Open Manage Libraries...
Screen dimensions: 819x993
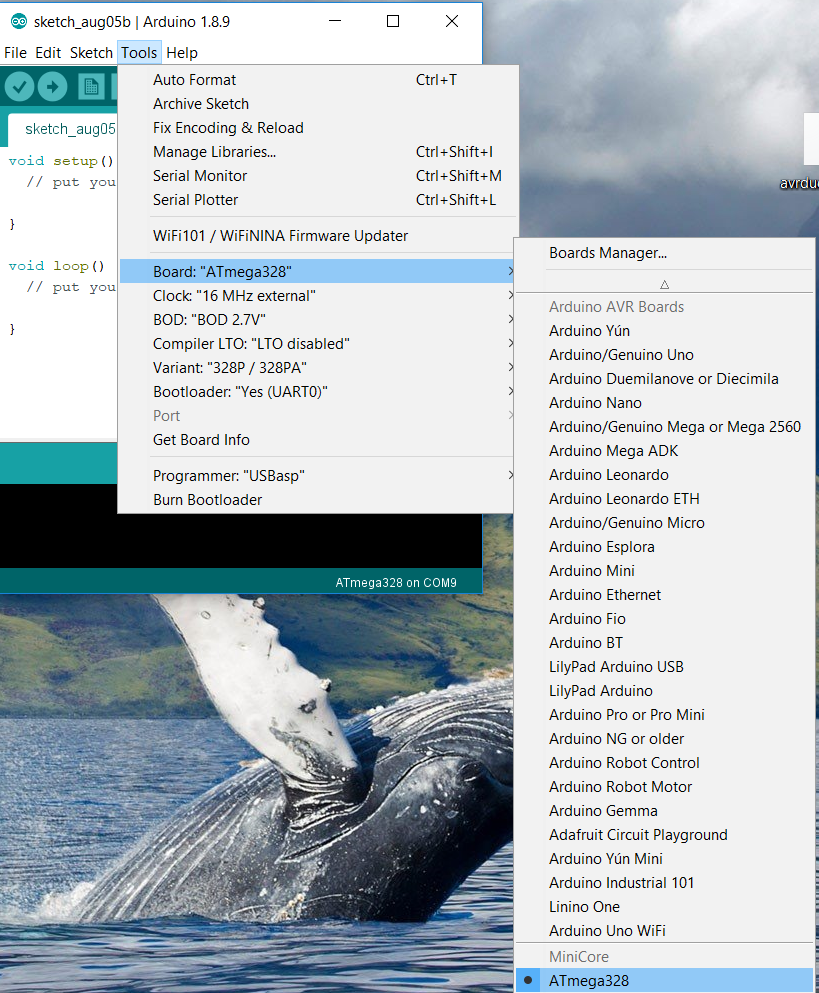point(316,152)
